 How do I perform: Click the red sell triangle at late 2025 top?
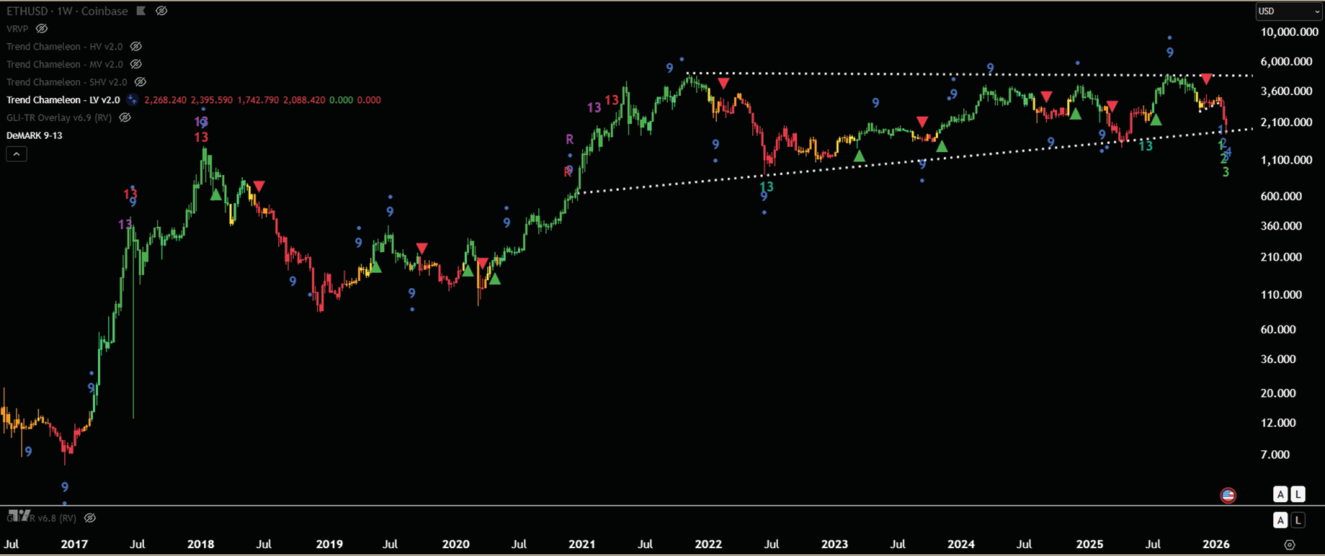pyautogui.click(x=1207, y=78)
